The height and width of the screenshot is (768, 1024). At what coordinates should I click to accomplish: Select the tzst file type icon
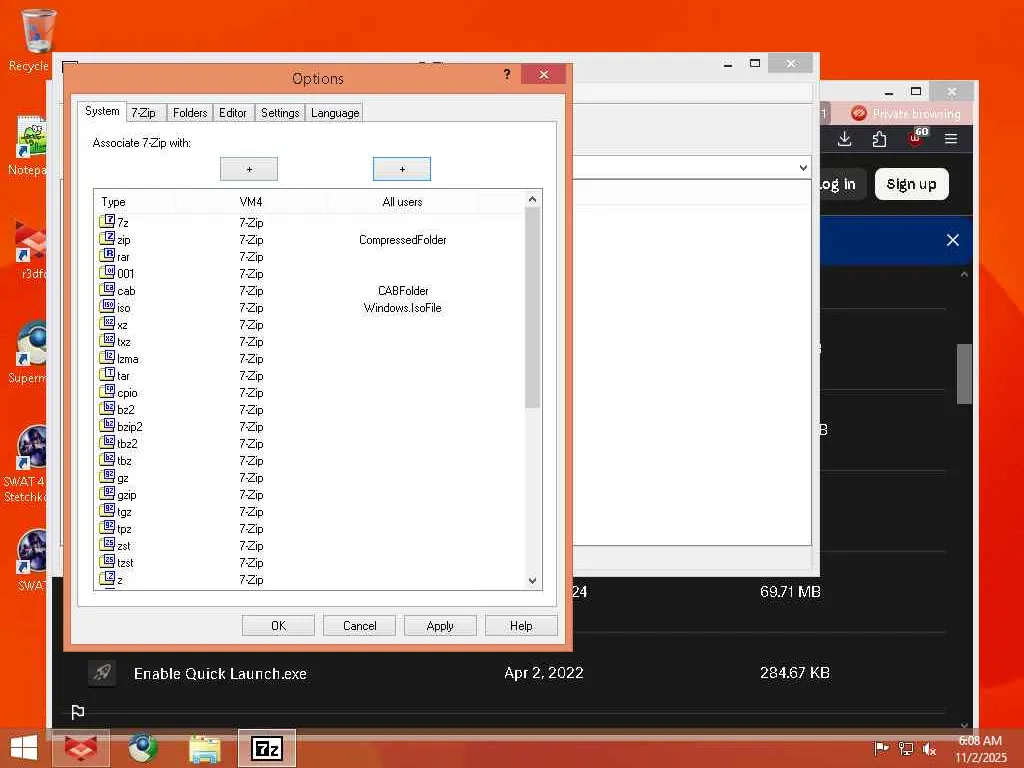coord(107,561)
